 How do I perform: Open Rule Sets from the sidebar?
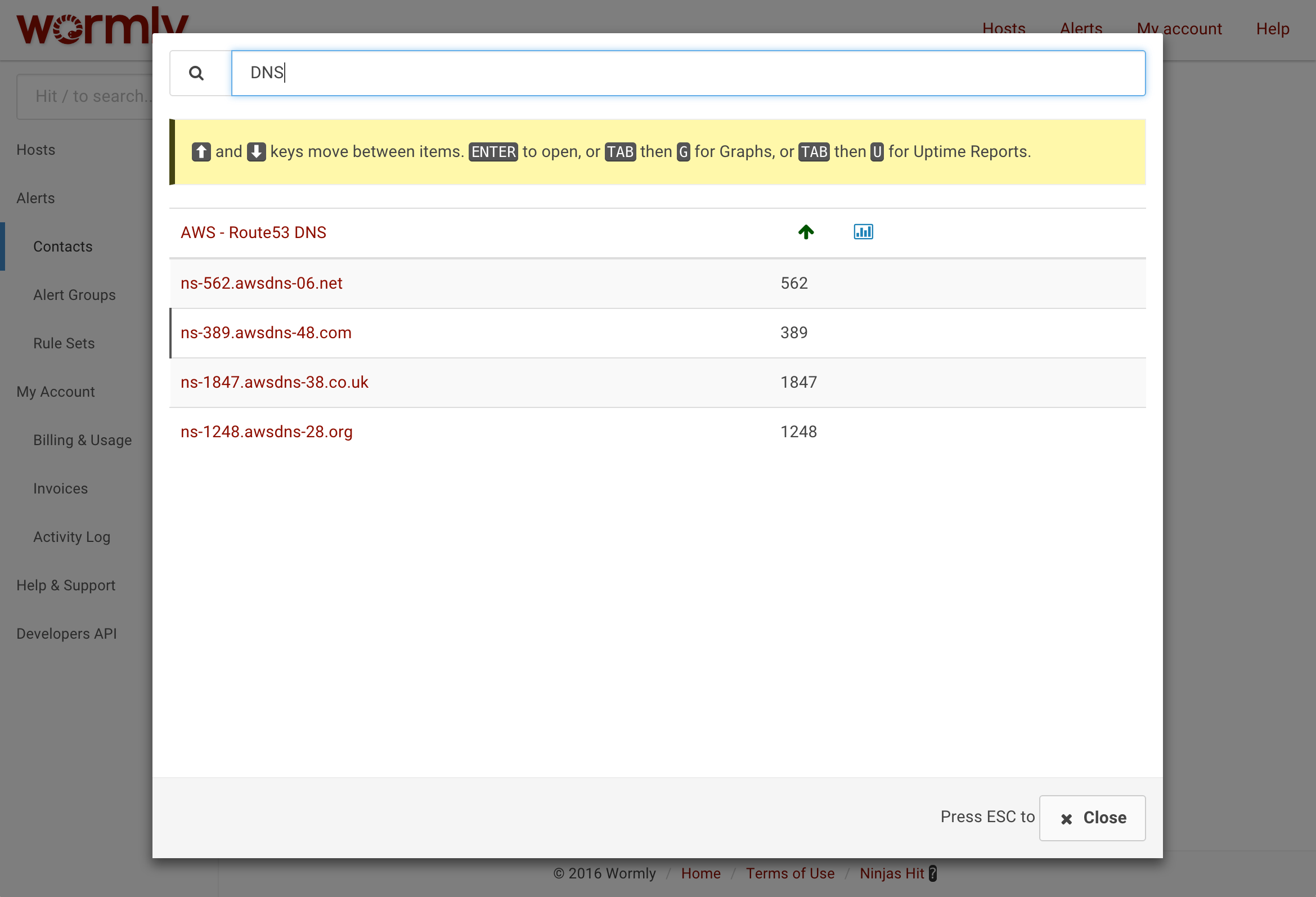(64, 343)
